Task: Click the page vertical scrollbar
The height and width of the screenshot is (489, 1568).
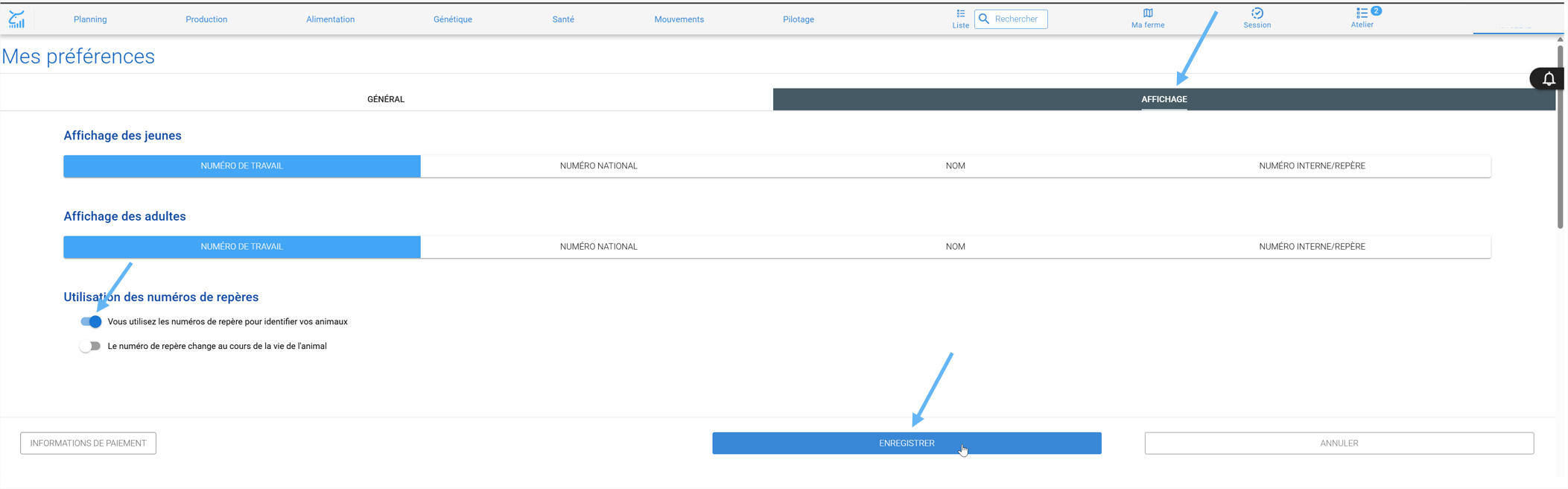Action: (x=1560, y=138)
